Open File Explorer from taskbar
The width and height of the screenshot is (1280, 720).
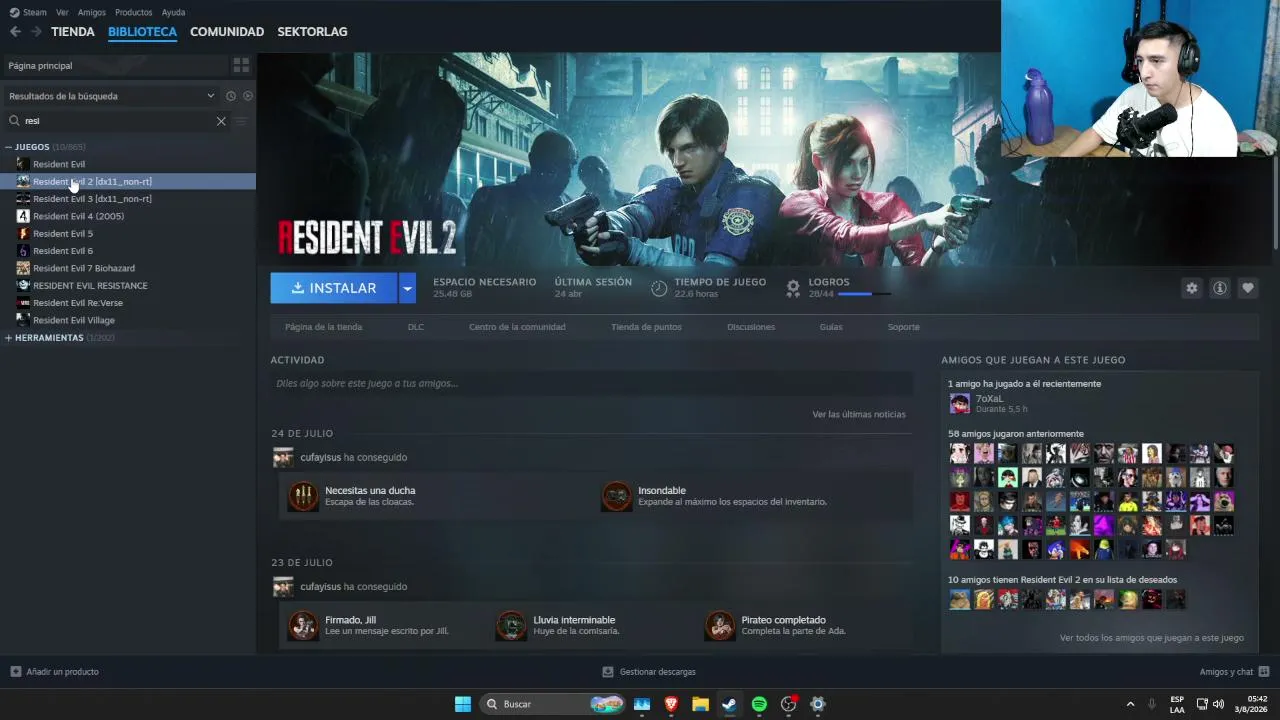tap(700, 704)
